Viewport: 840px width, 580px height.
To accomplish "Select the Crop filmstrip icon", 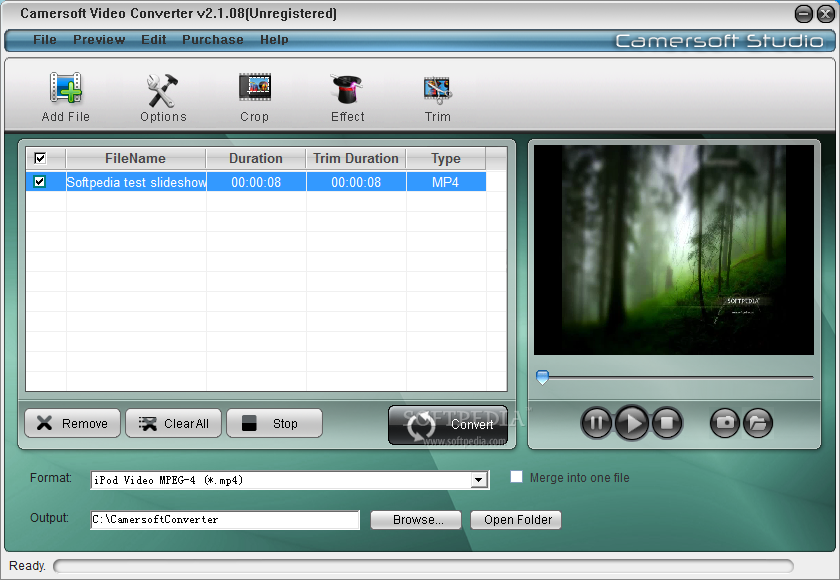I will click(254, 87).
